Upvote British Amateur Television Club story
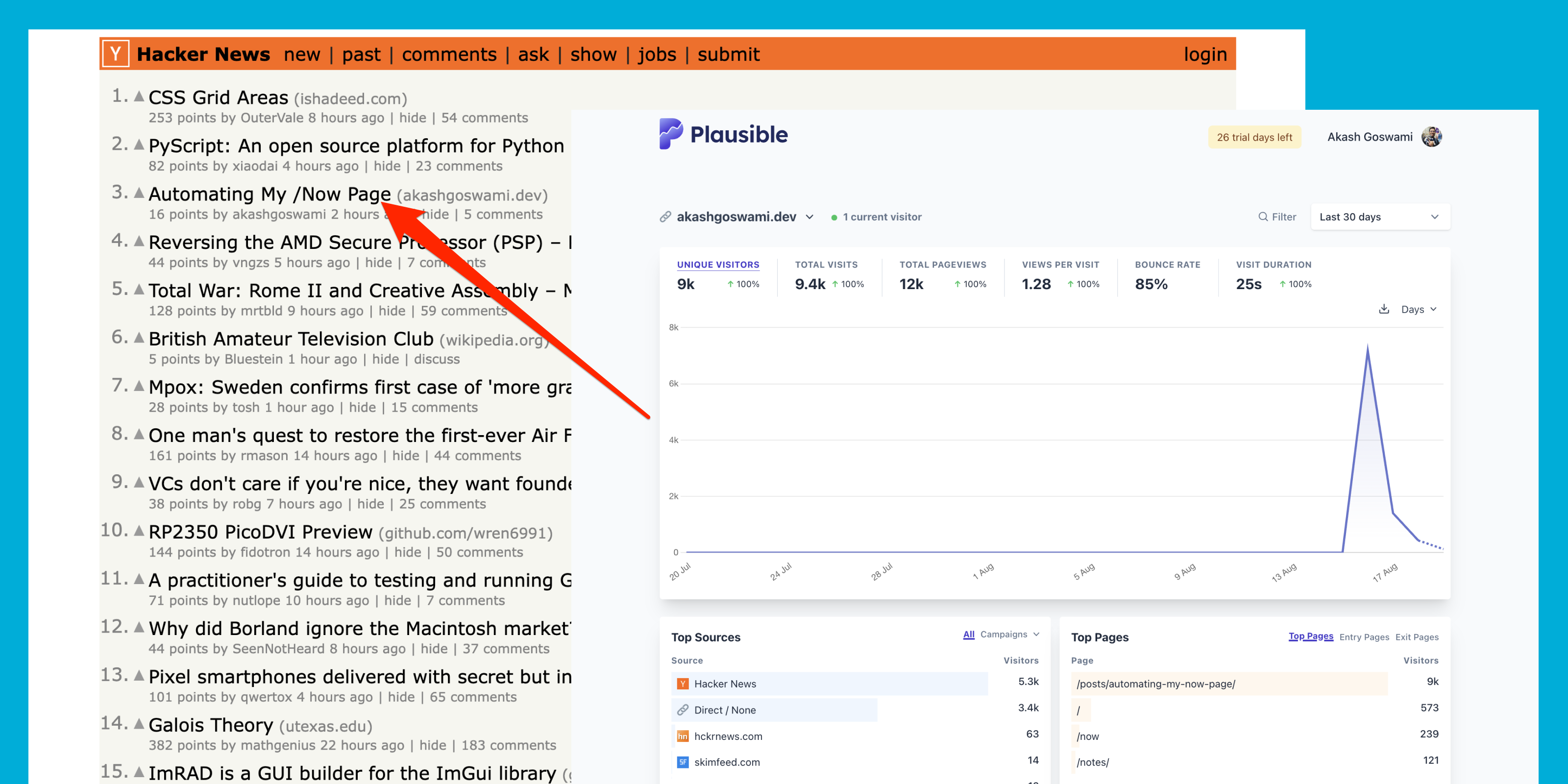 point(139,337)
